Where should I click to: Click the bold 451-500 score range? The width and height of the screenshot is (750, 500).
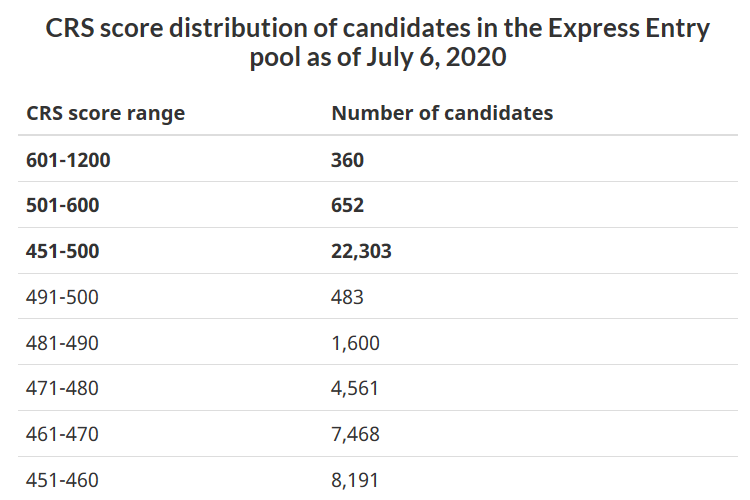point(63,252)
